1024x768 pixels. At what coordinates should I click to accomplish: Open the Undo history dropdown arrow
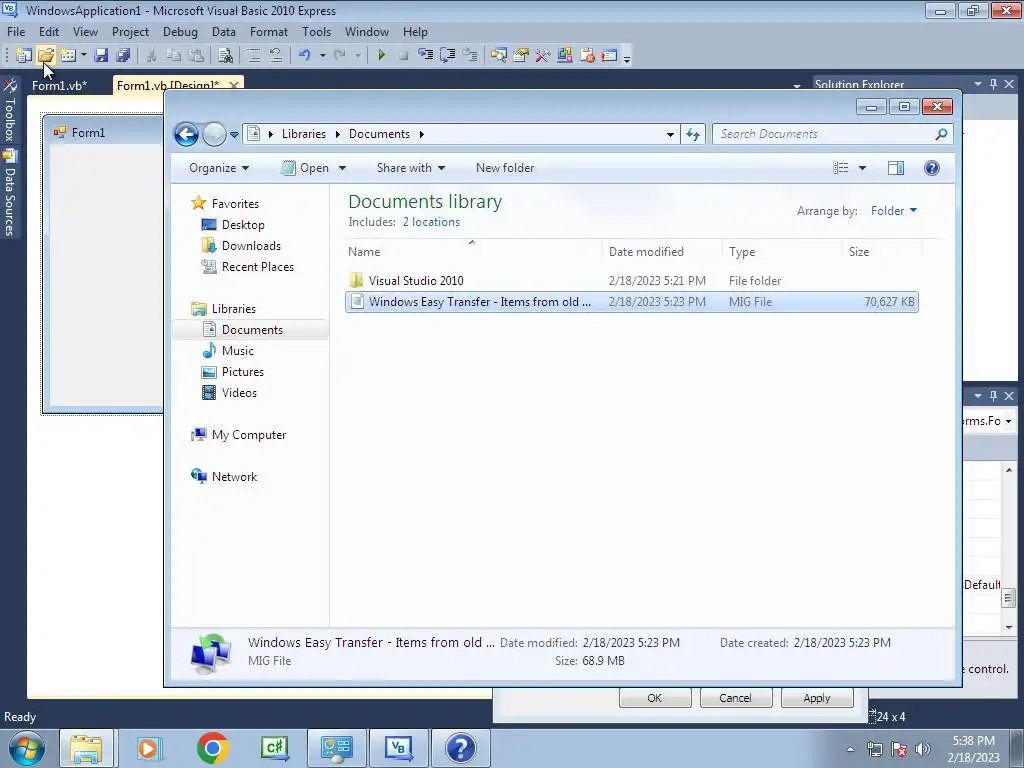[x=323, y=56]
